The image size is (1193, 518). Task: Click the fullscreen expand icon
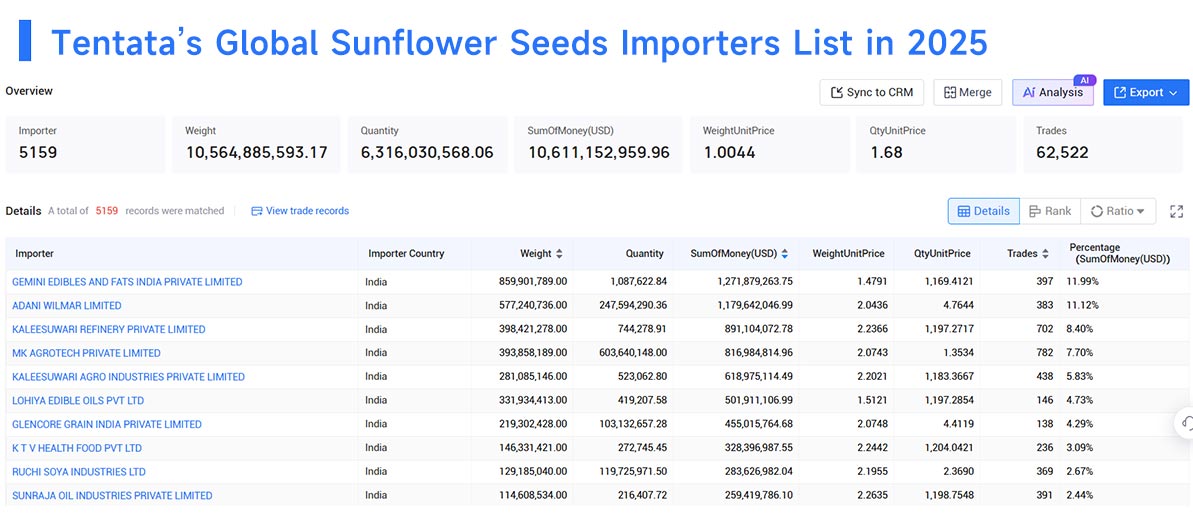pyautogui.click(x=1176, y=211)
